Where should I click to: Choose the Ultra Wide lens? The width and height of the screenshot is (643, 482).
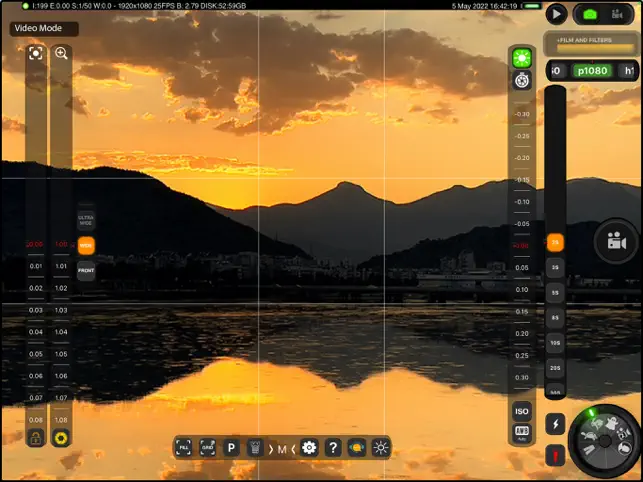86,220
